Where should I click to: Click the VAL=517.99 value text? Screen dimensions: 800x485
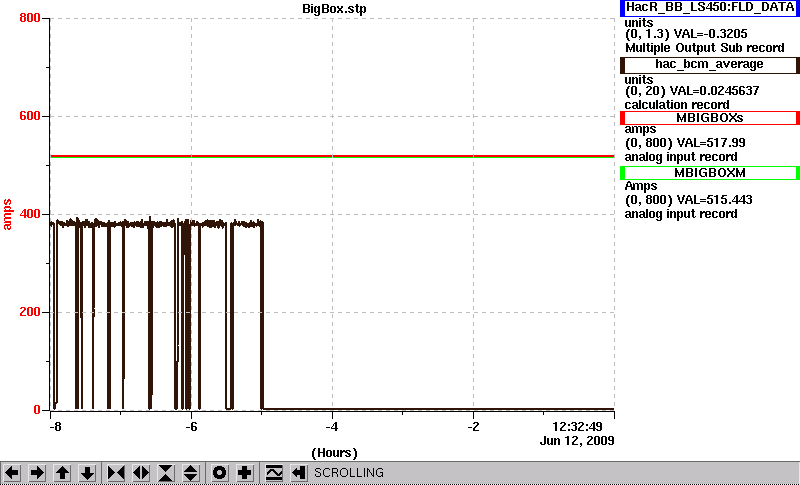pos(710,143)
